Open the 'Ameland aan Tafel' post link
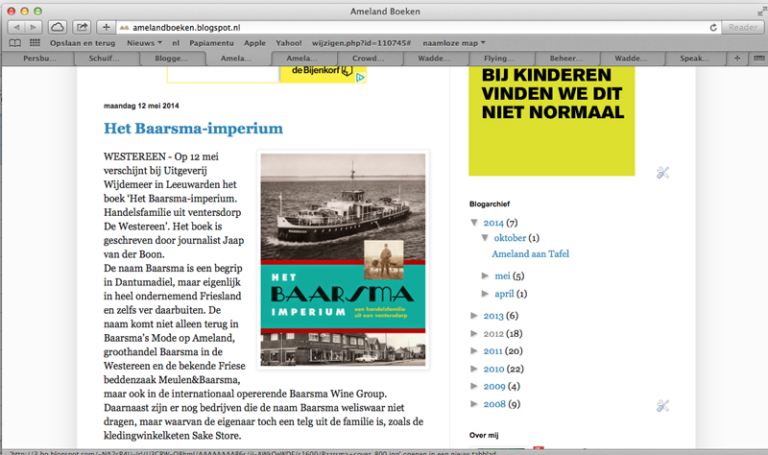 coord(530,254)
